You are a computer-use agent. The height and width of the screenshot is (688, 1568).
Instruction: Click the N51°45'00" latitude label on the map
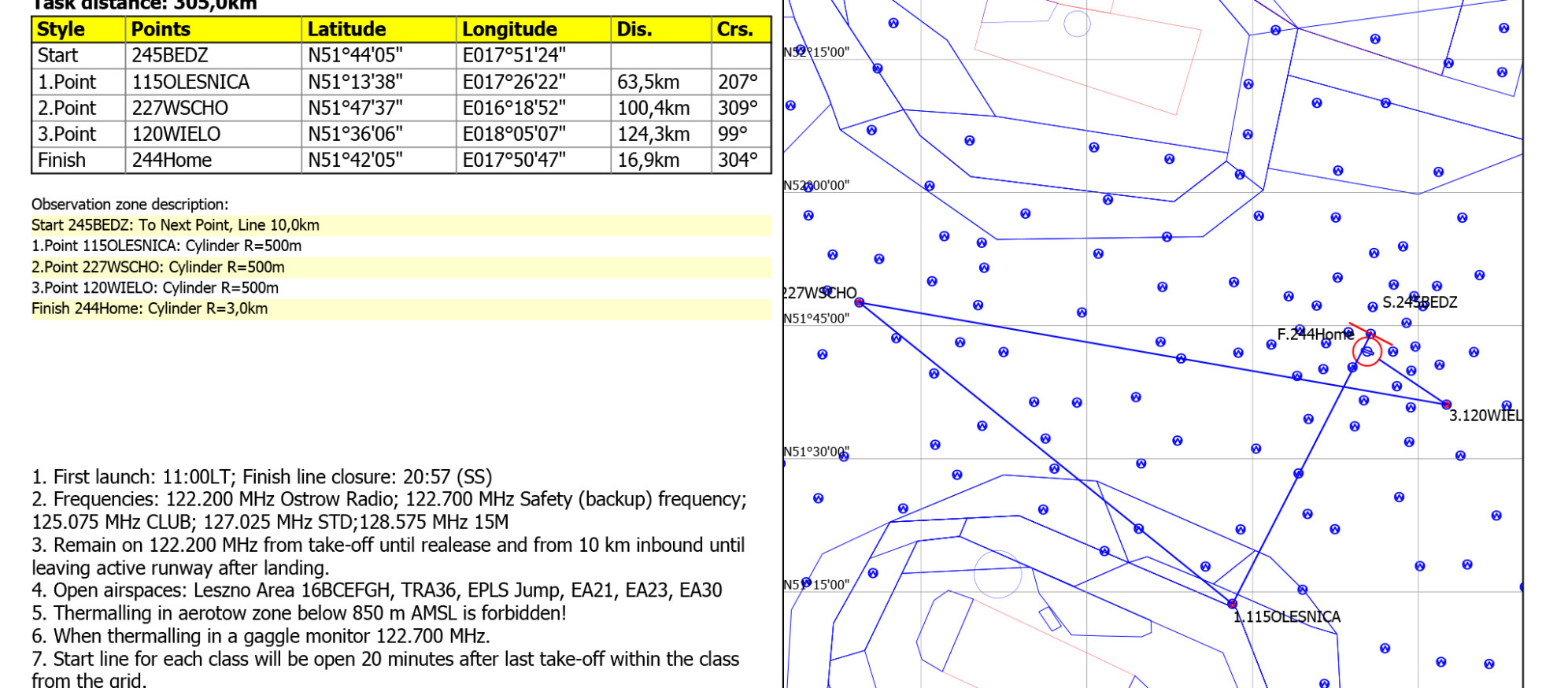[x=816, y=319]
